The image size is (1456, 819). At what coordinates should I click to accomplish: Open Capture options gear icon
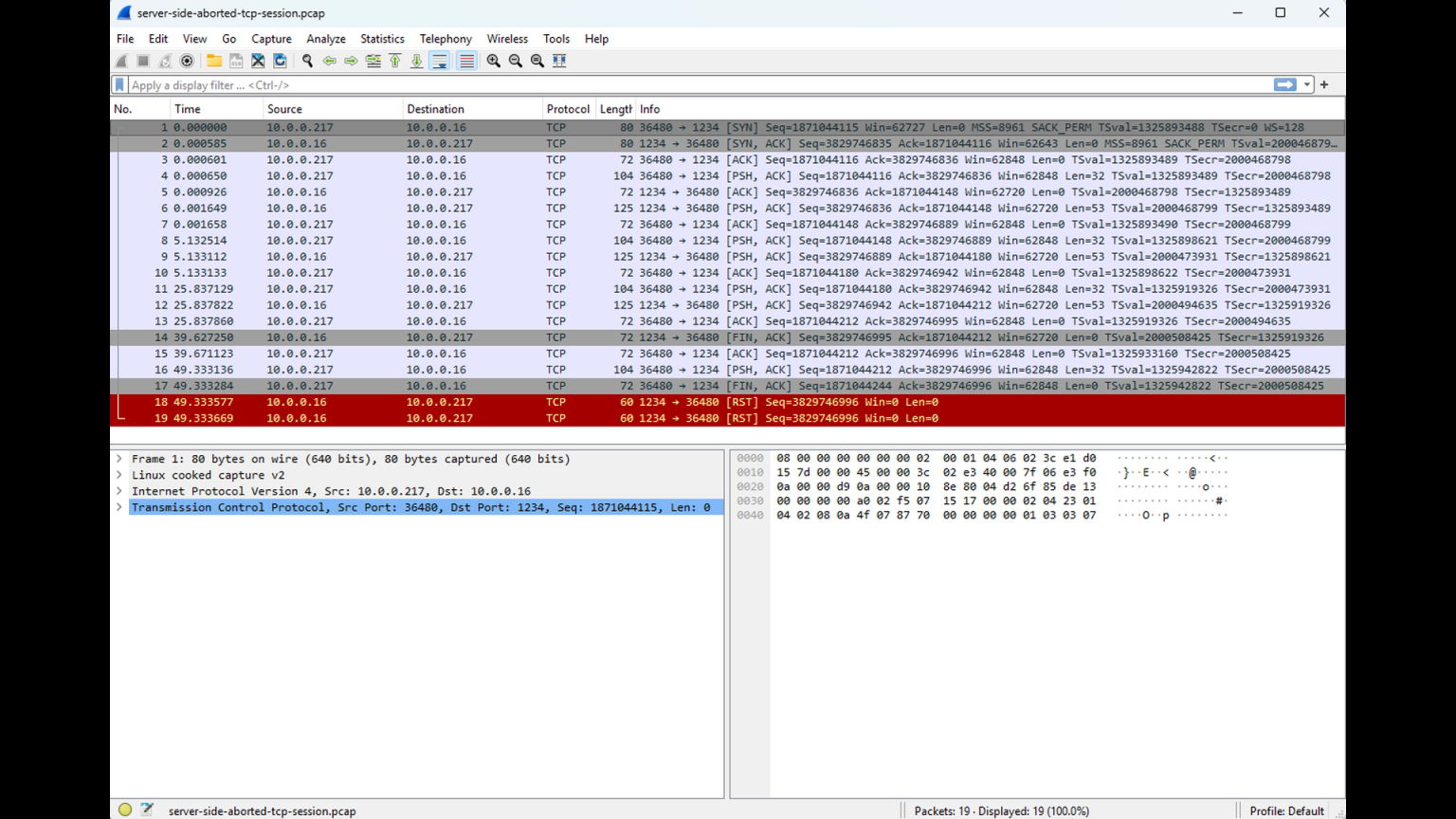click(x=187, y=61)
